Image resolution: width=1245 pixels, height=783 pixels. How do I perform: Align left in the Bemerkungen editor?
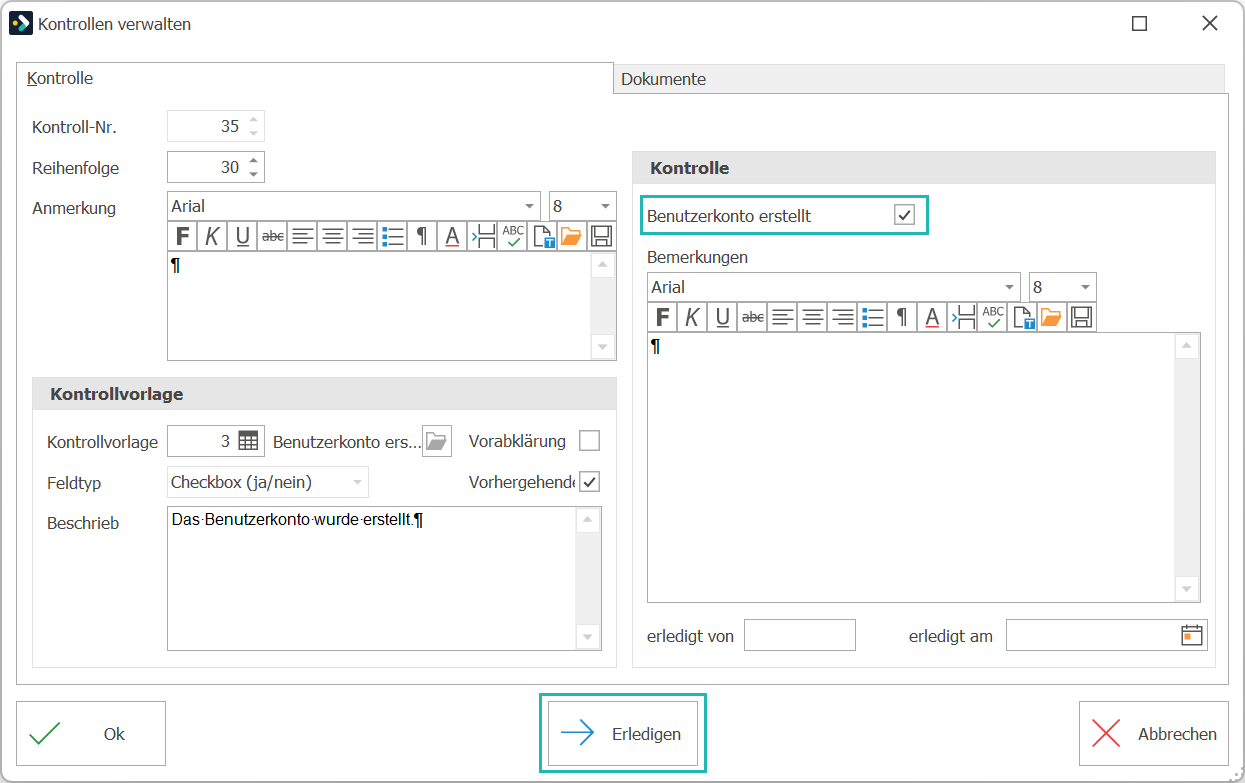[782, 317]
